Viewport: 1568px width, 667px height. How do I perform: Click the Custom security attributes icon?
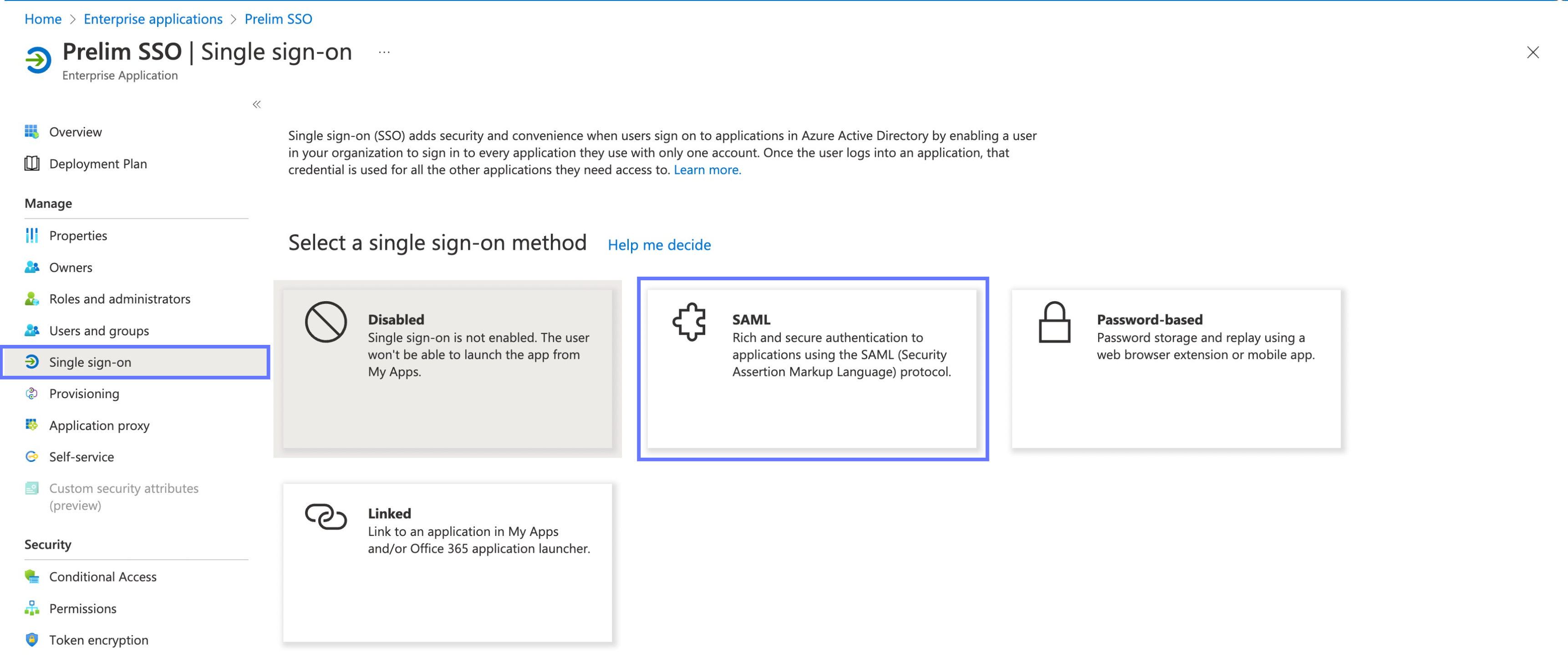point(32,488)
